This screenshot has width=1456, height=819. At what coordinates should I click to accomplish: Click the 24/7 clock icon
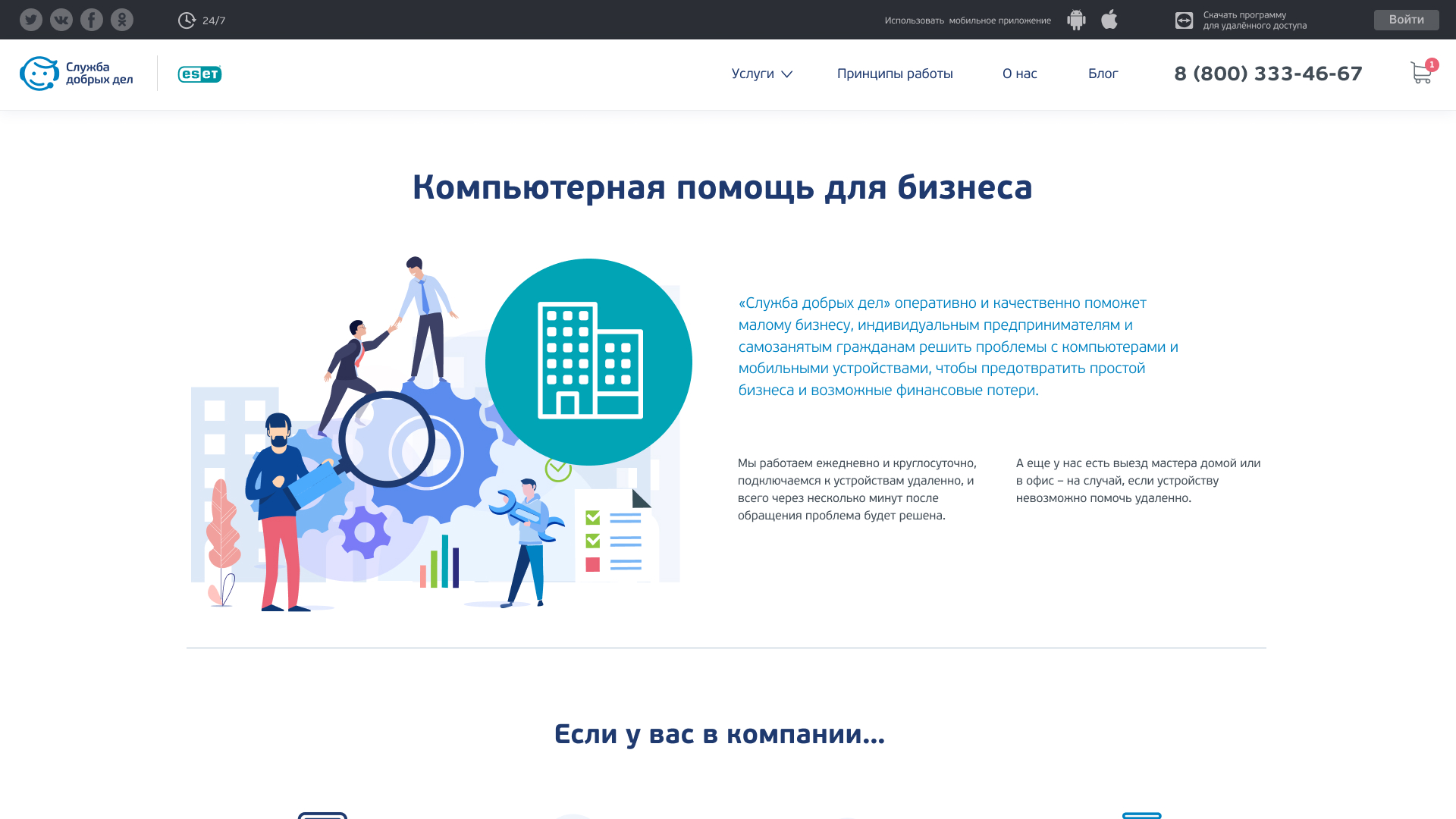(187, 20)
